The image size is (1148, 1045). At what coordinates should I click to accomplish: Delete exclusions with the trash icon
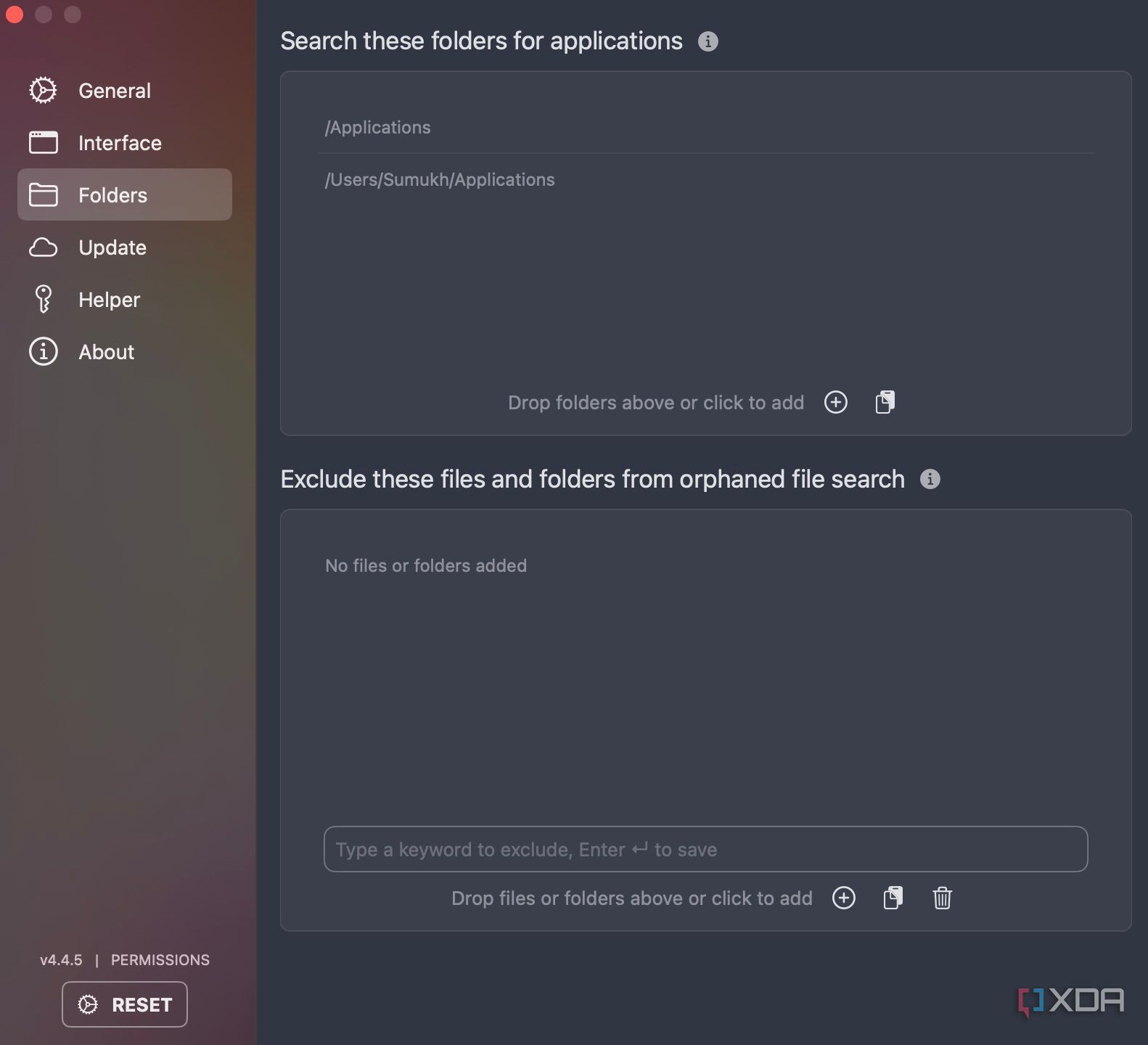point(942,898)
